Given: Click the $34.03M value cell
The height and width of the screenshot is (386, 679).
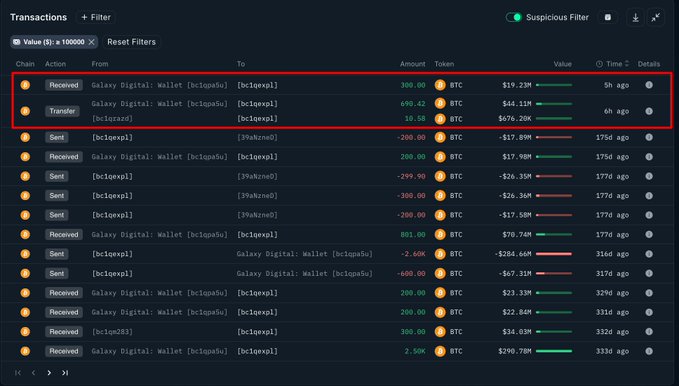Looking at the screenshot, I should tap(517, 332).
